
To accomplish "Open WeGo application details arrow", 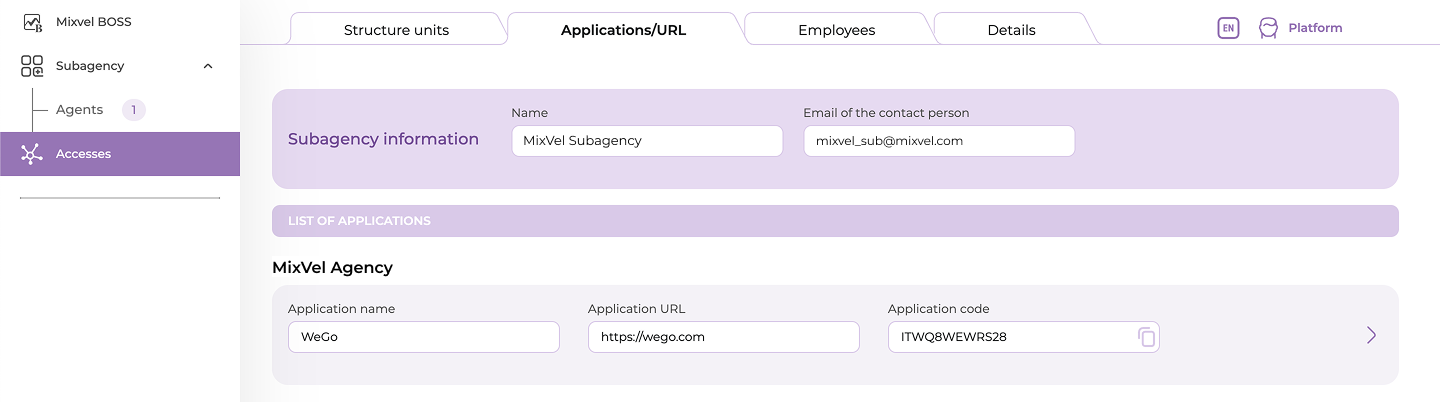I will coord(1371,335).
